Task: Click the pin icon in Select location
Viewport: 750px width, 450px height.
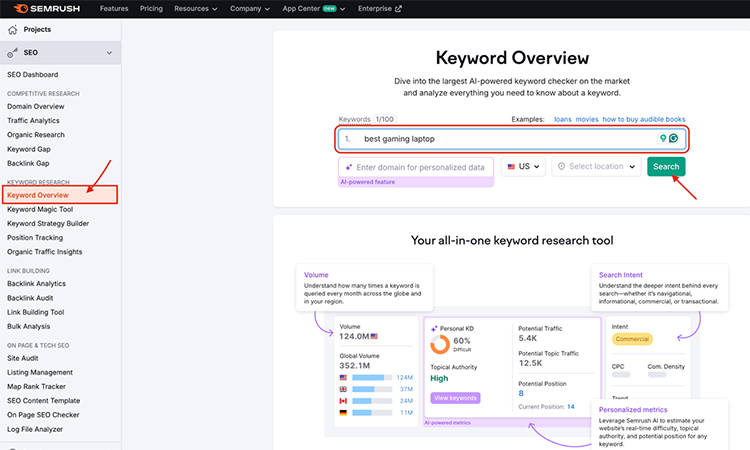Action: tap(562, 166)
